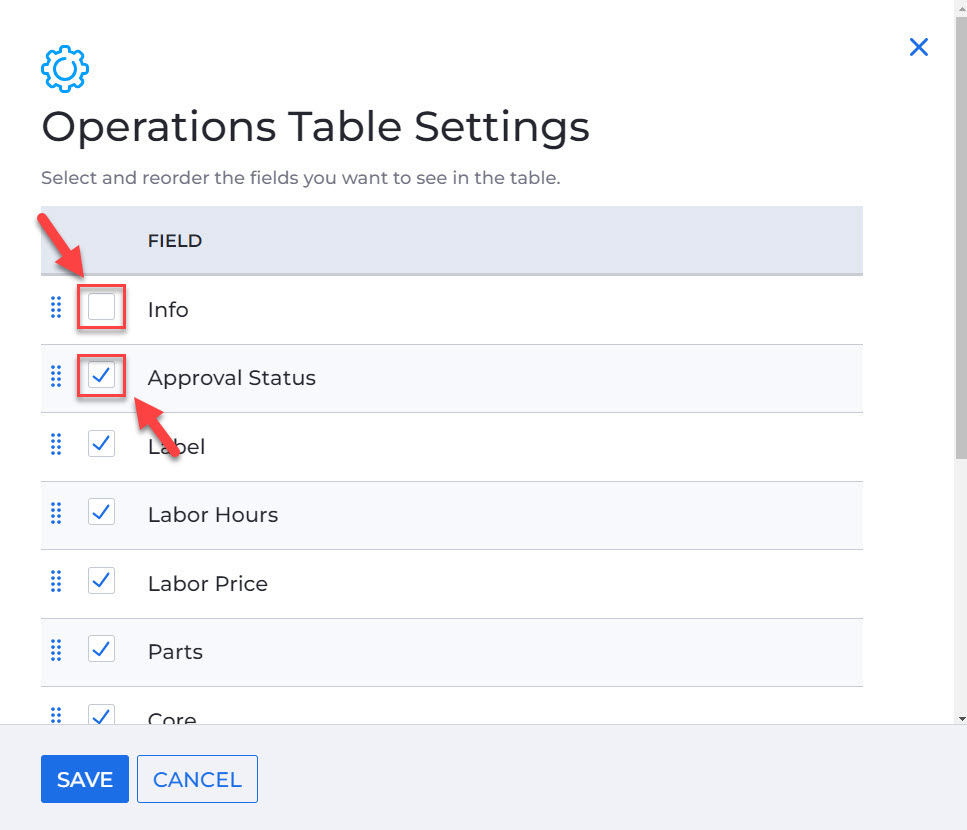Enable the Info field checkbox
Screen dimensions: 967x830
pos(102,307)
